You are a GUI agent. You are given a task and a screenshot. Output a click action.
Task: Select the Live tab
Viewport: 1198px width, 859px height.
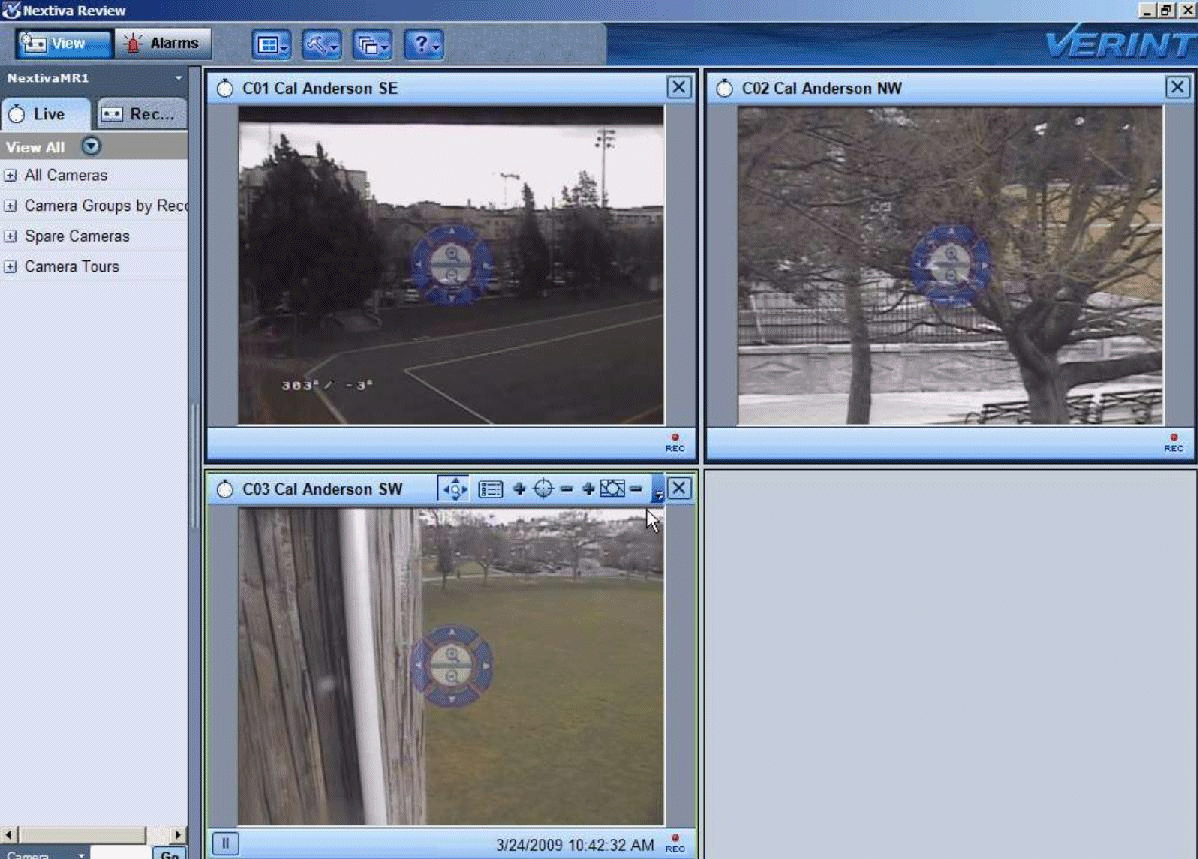46,114
